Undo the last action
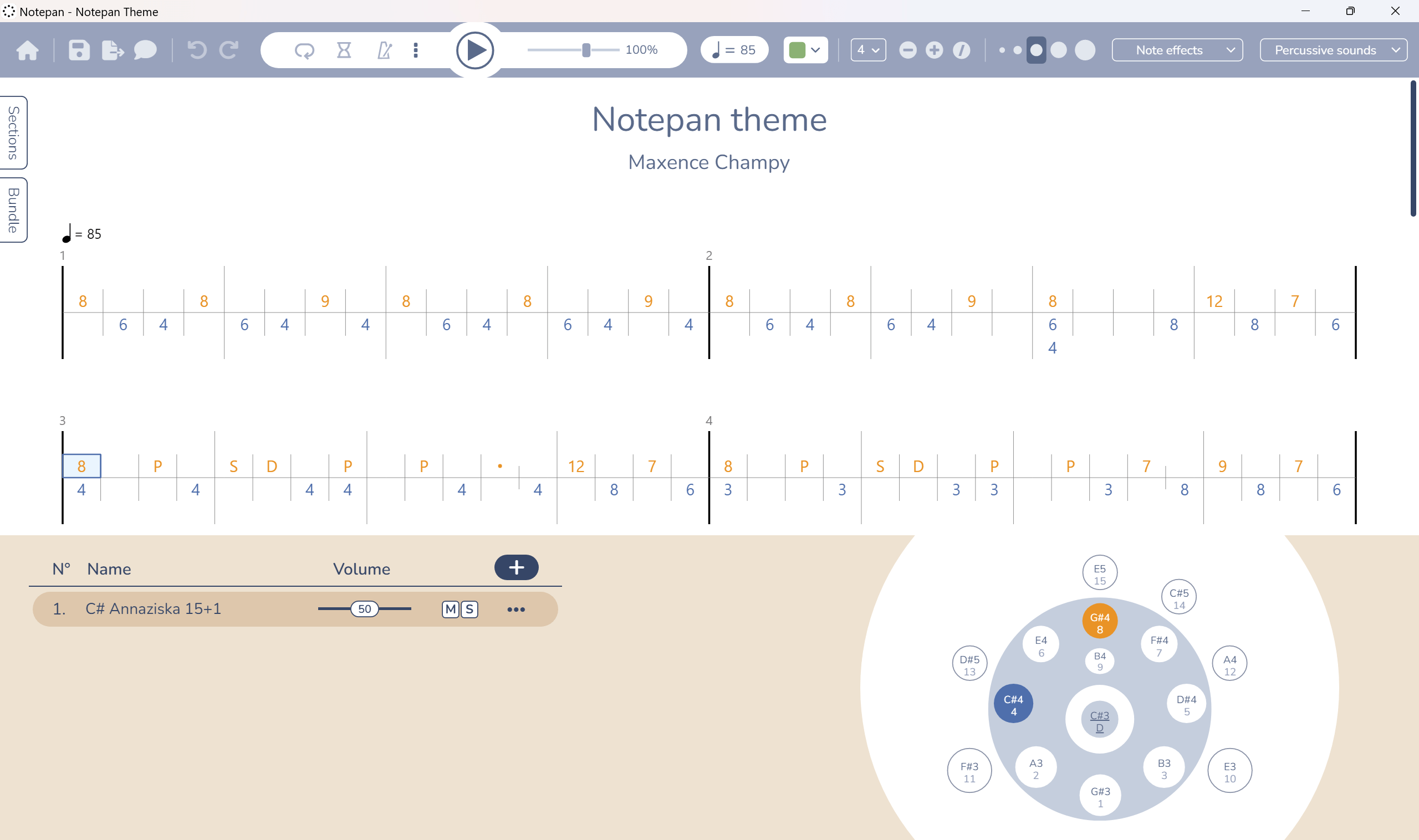Image resolution: width=1419 pixels, height=840 pixels. (196, 50)
